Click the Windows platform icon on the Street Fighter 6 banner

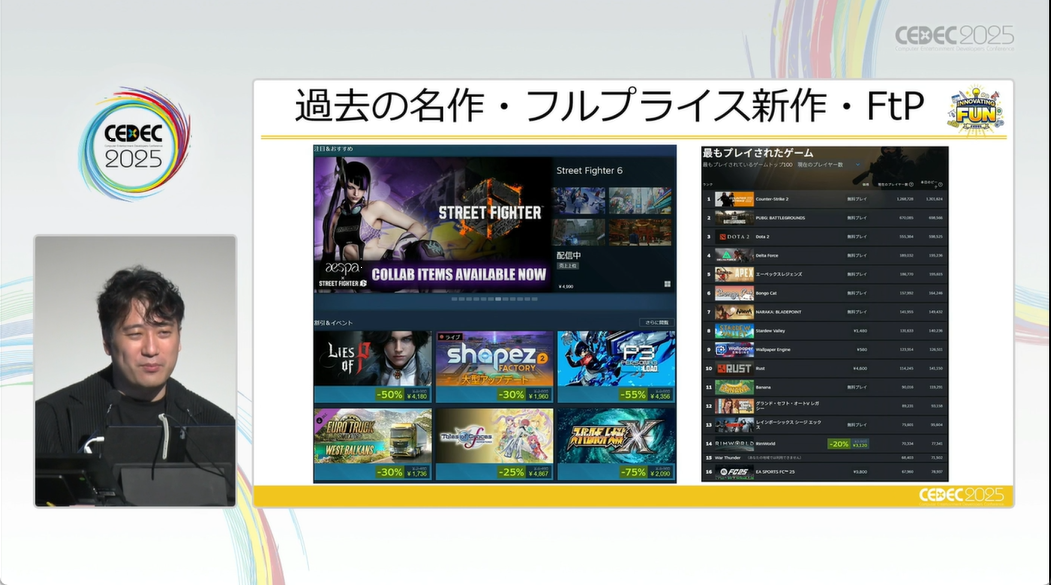point(666,284)
